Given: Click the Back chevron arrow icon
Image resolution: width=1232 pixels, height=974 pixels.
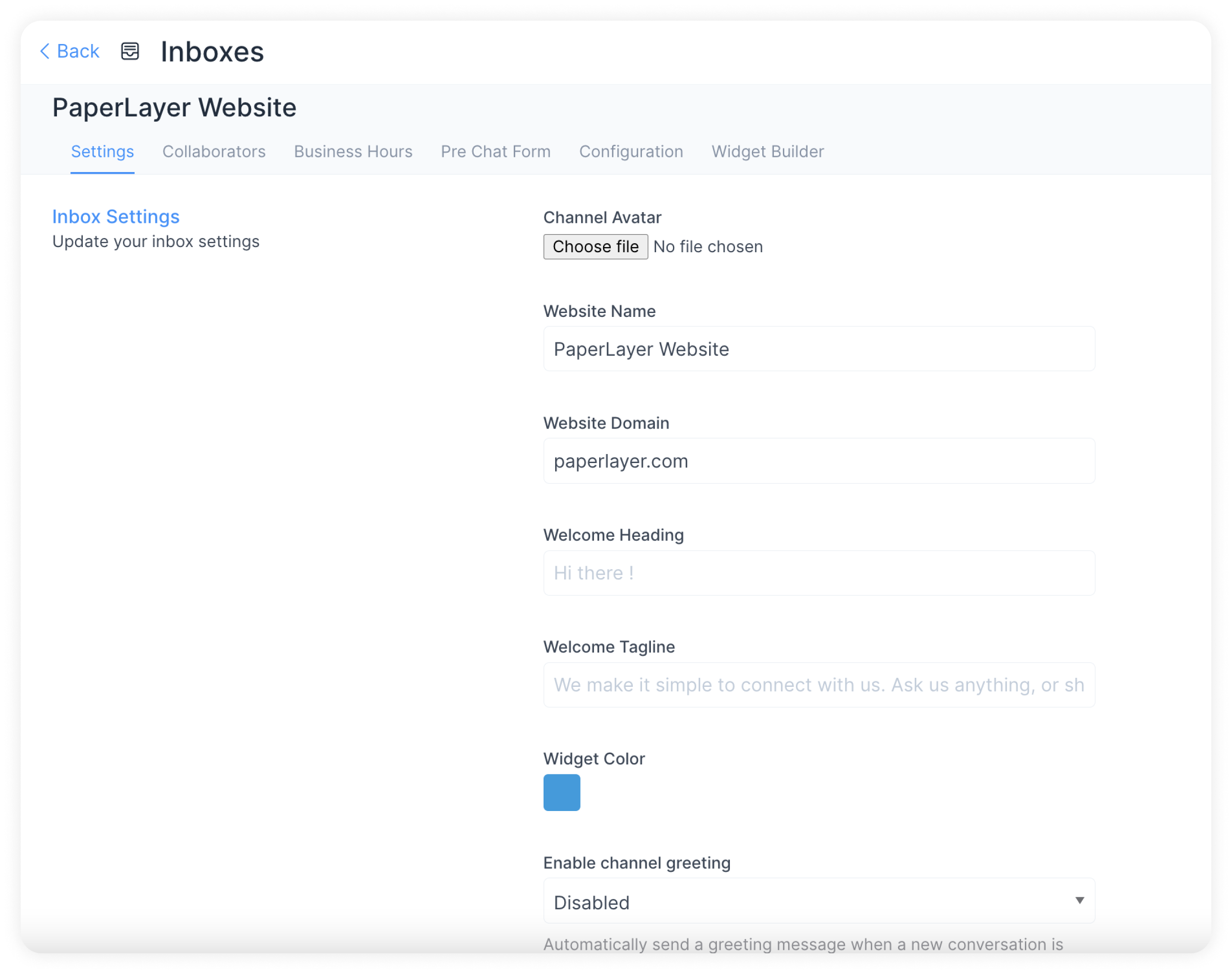Looking at the screenshot, I should (x=44, y=51).
